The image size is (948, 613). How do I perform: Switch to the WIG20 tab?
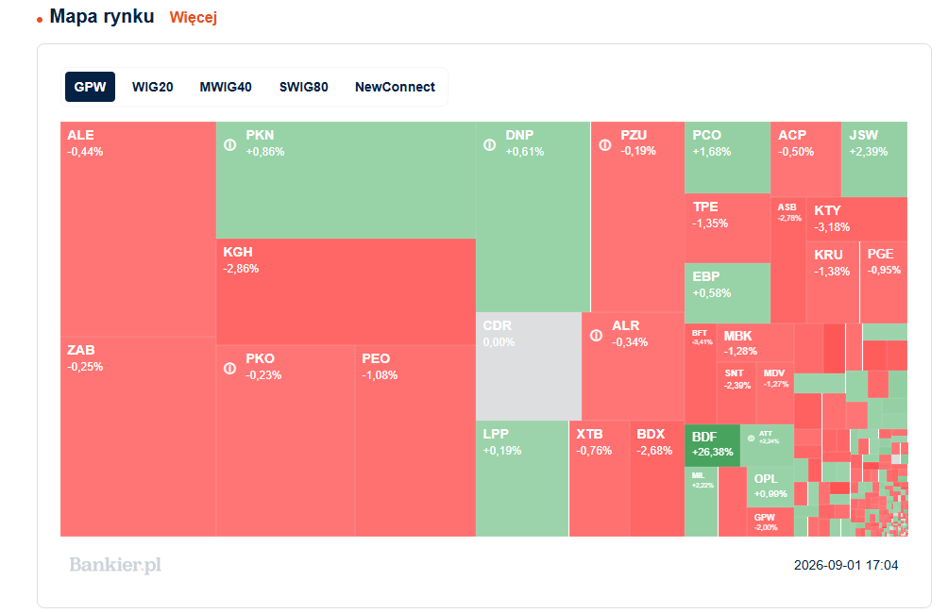(152, 87)
